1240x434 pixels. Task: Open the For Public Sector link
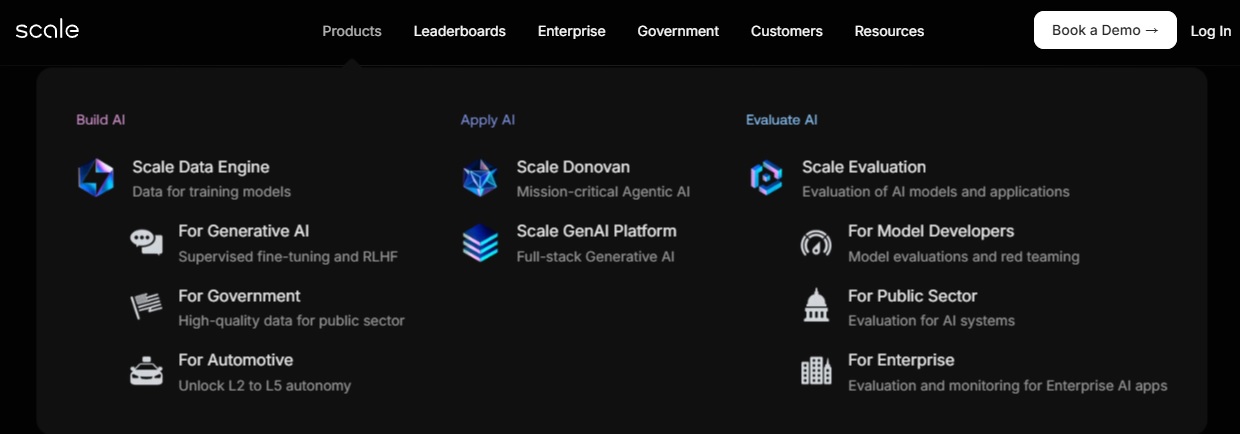tap(913, 296)
